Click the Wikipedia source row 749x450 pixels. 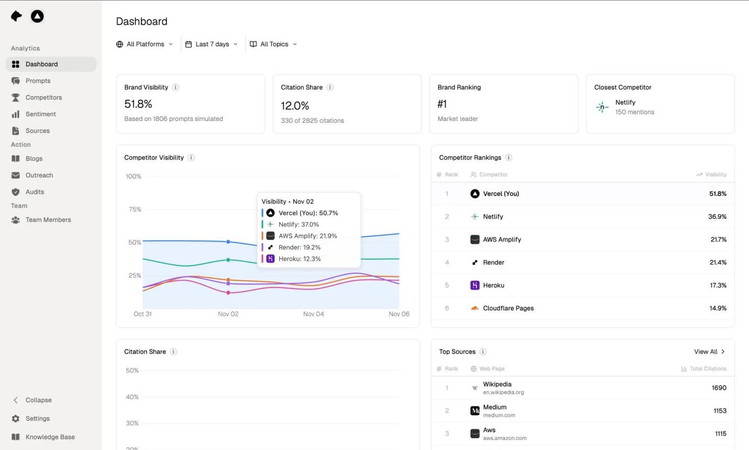click(582, 388)
